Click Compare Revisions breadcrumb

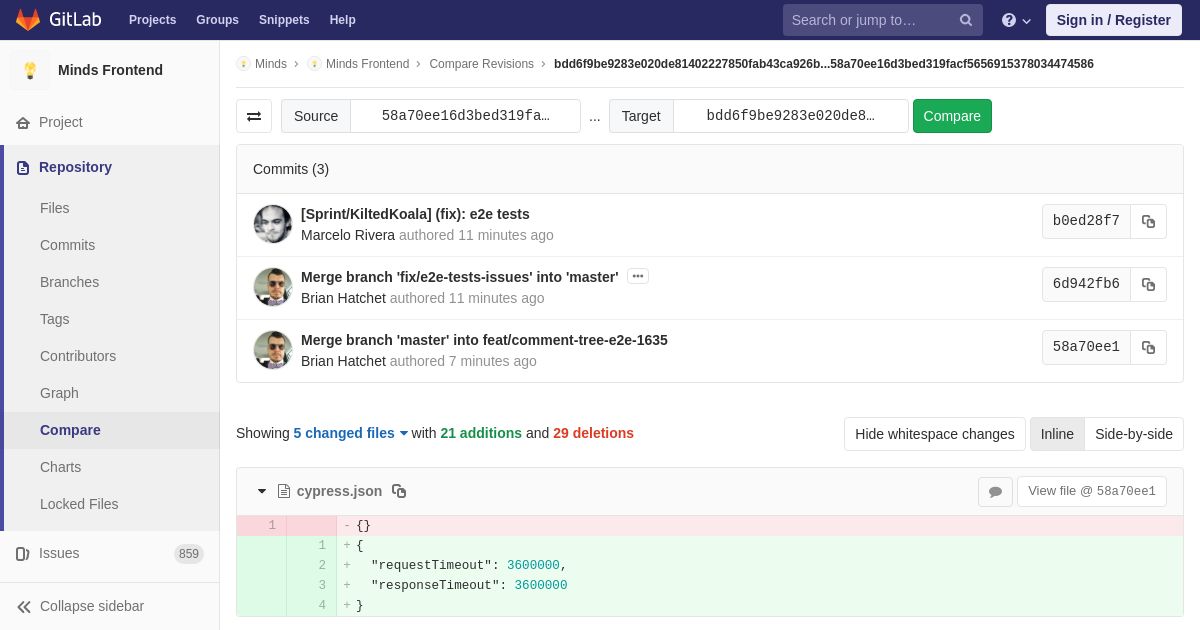point(482,64)
